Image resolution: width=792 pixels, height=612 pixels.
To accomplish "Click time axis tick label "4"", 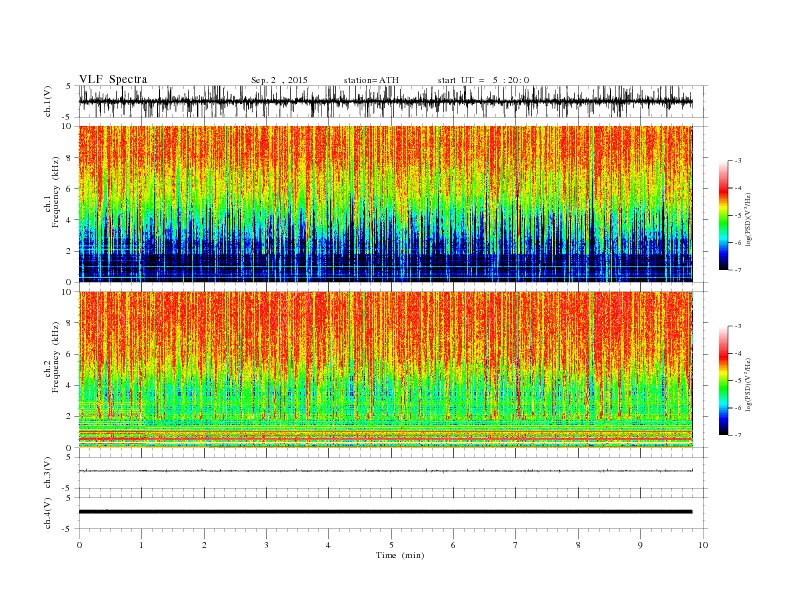I will pyautogui.click(x=328, y=545).
